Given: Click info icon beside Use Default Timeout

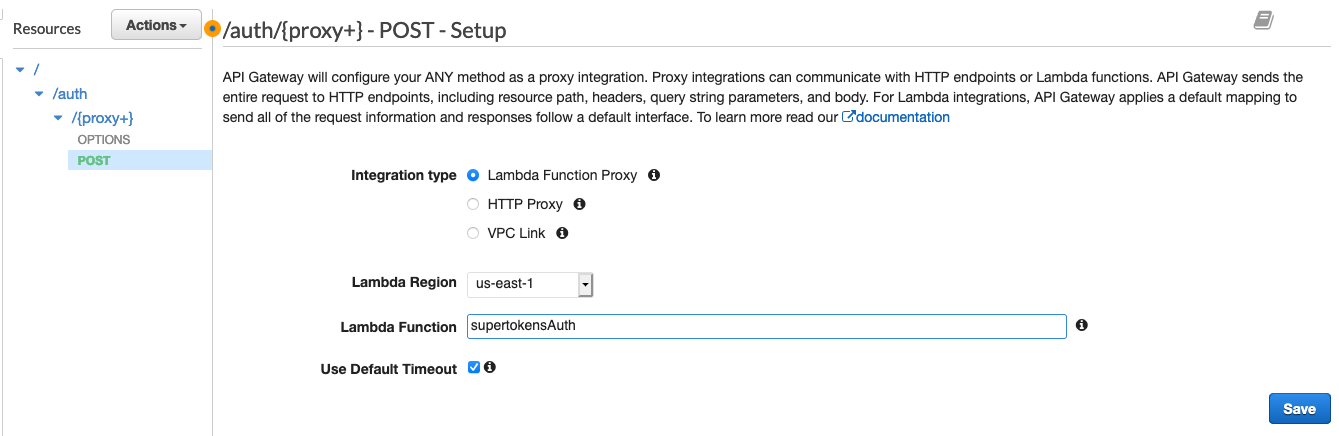Looking at the screenshot, I should pyautogui.click(x=490, y=368).
